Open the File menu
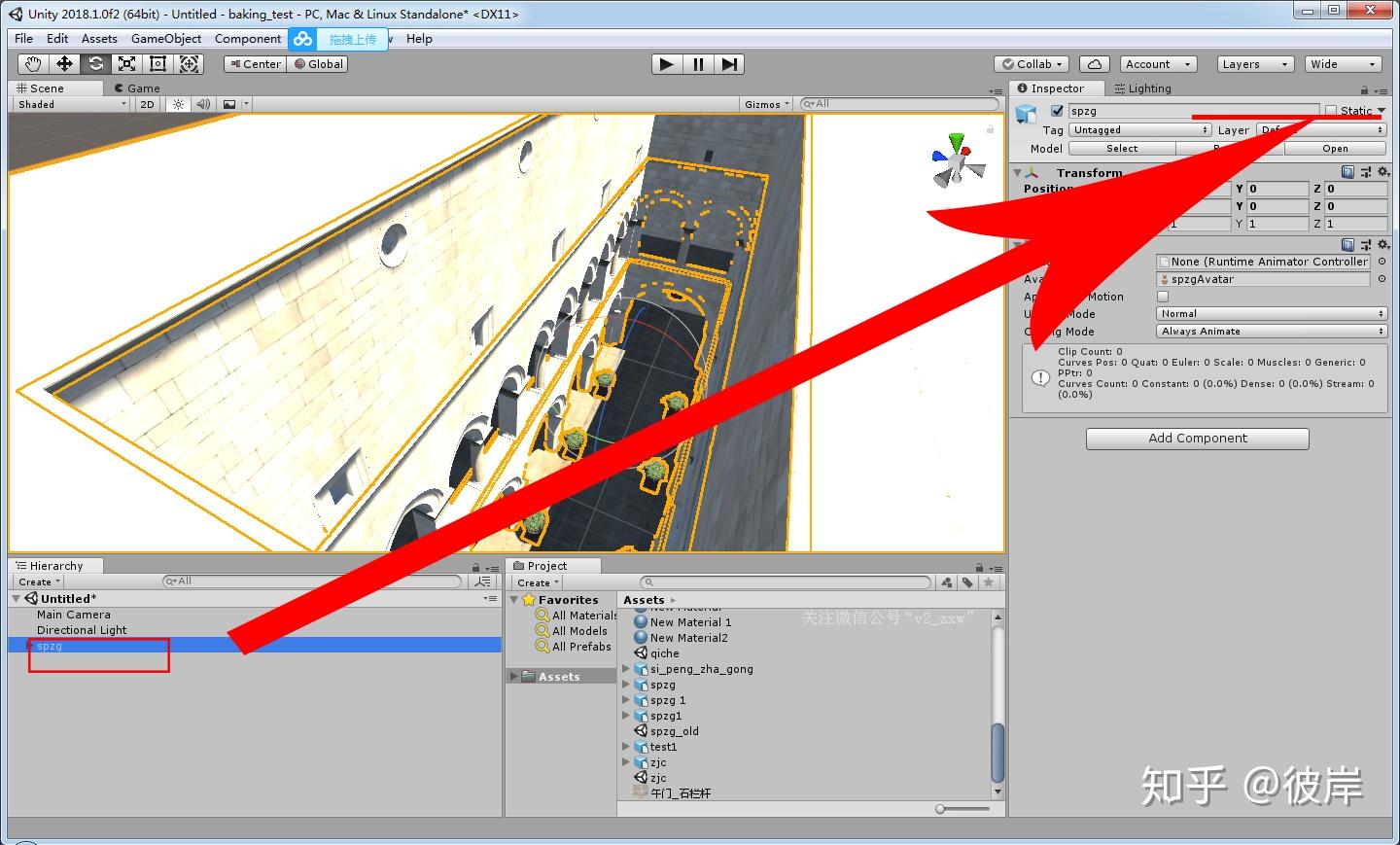The image size is (1400, 845). [24, 39]
